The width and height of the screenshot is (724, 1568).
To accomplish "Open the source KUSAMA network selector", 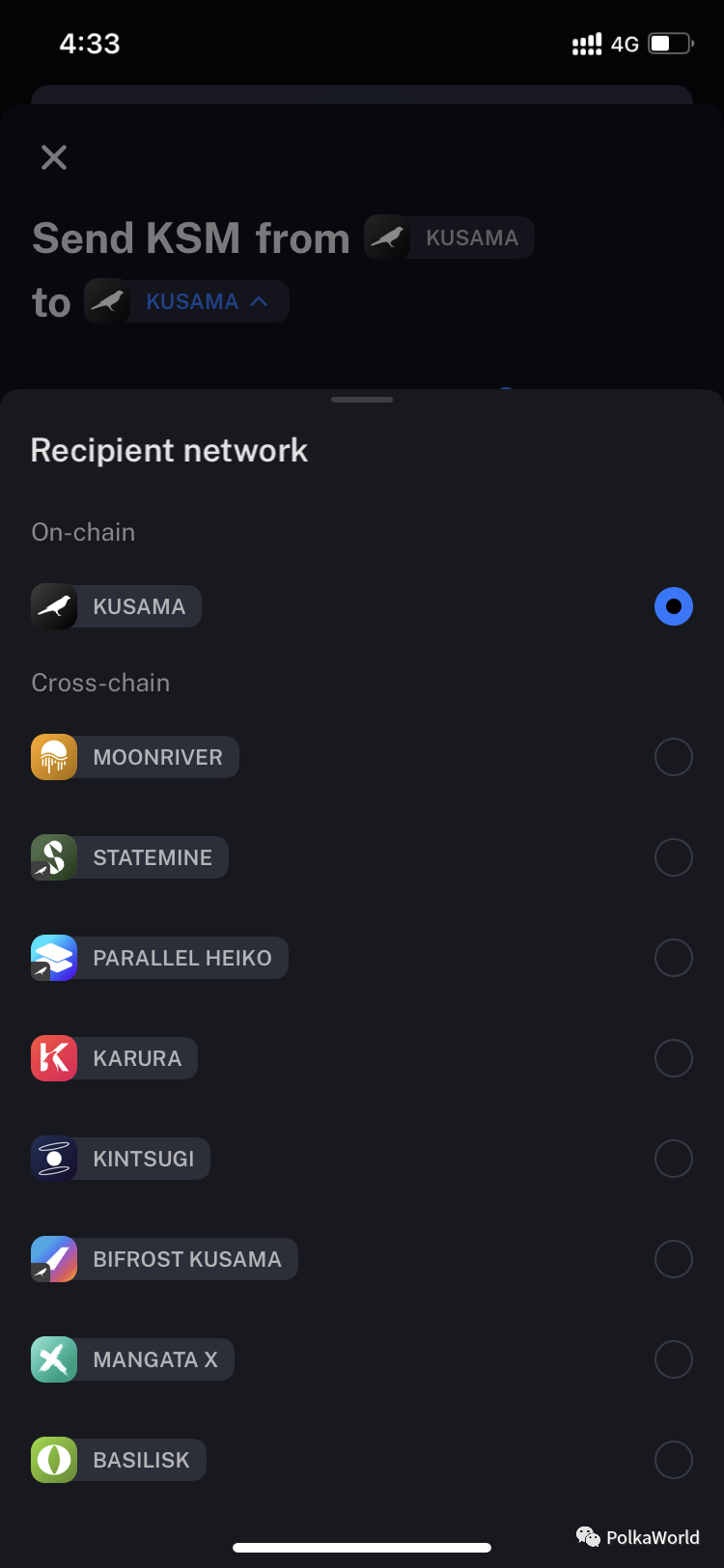I will (450, 238).
